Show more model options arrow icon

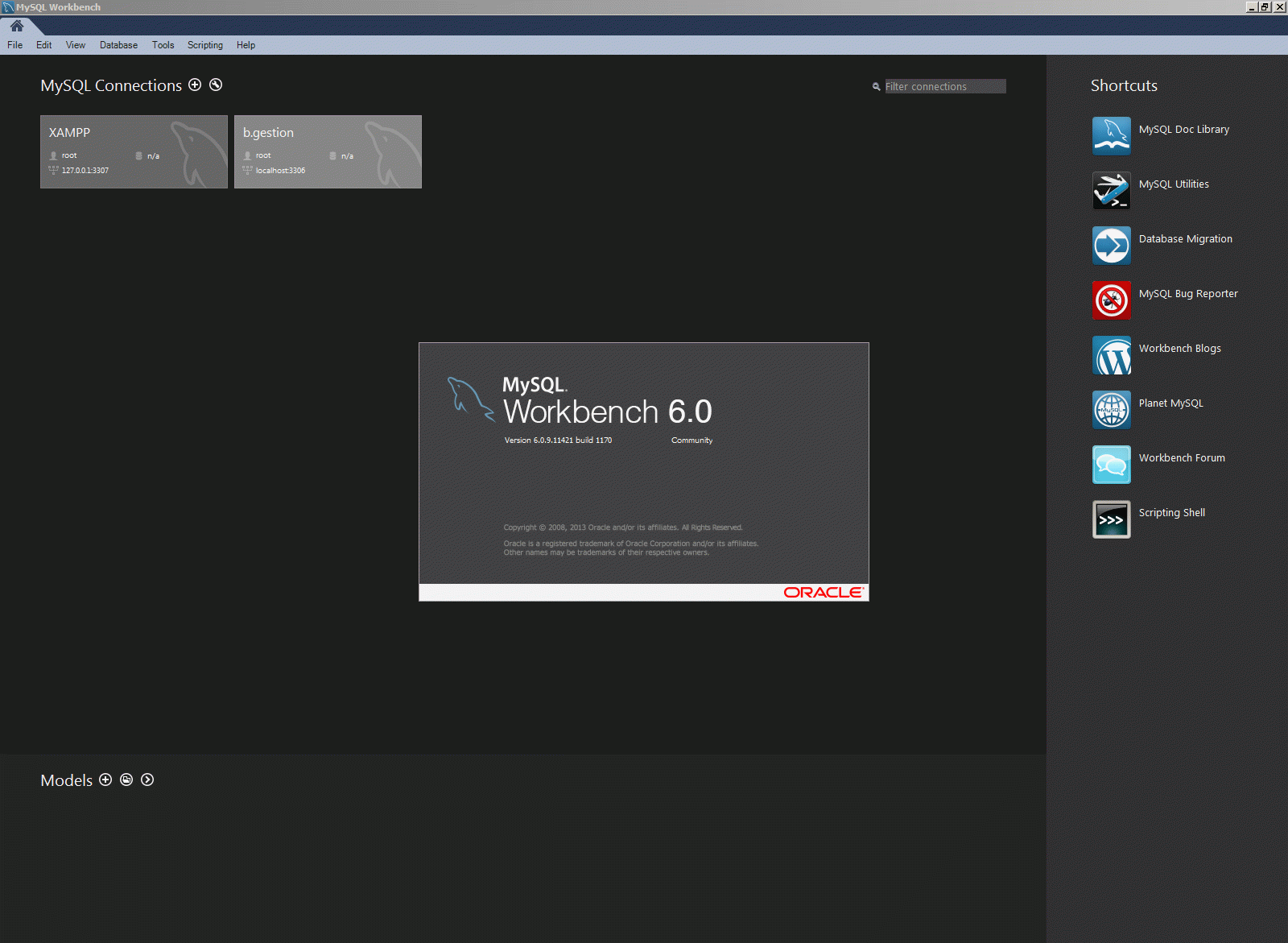point(147,780)
